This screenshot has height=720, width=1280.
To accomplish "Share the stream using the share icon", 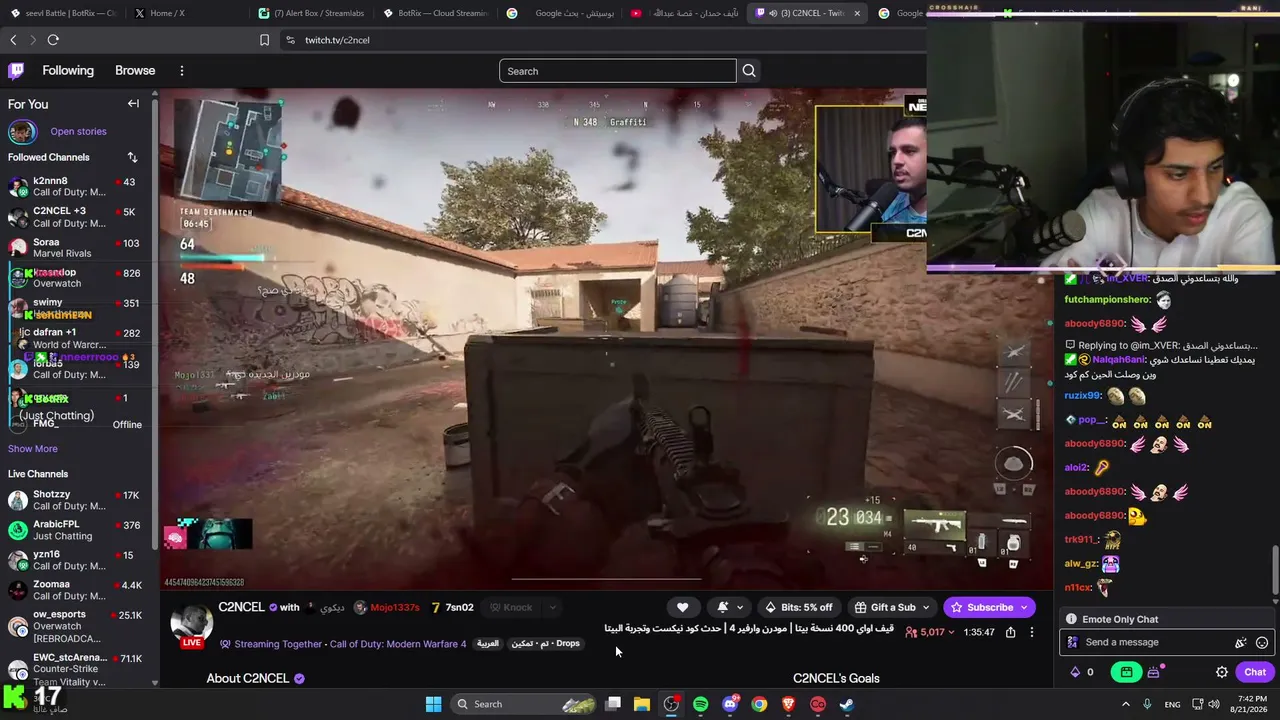I will (x=1010, y=632).
